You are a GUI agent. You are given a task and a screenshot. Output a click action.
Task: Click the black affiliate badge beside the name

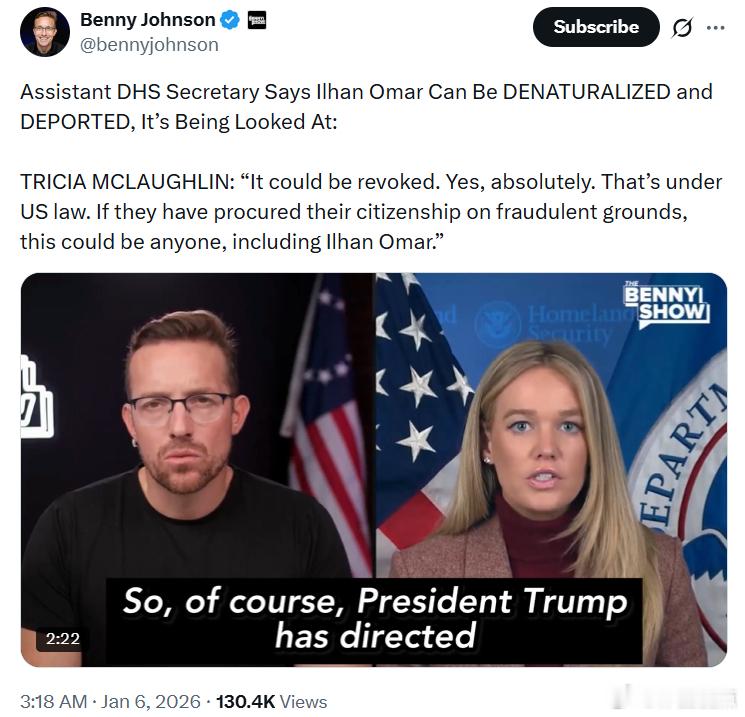click(x=257, y=20)
